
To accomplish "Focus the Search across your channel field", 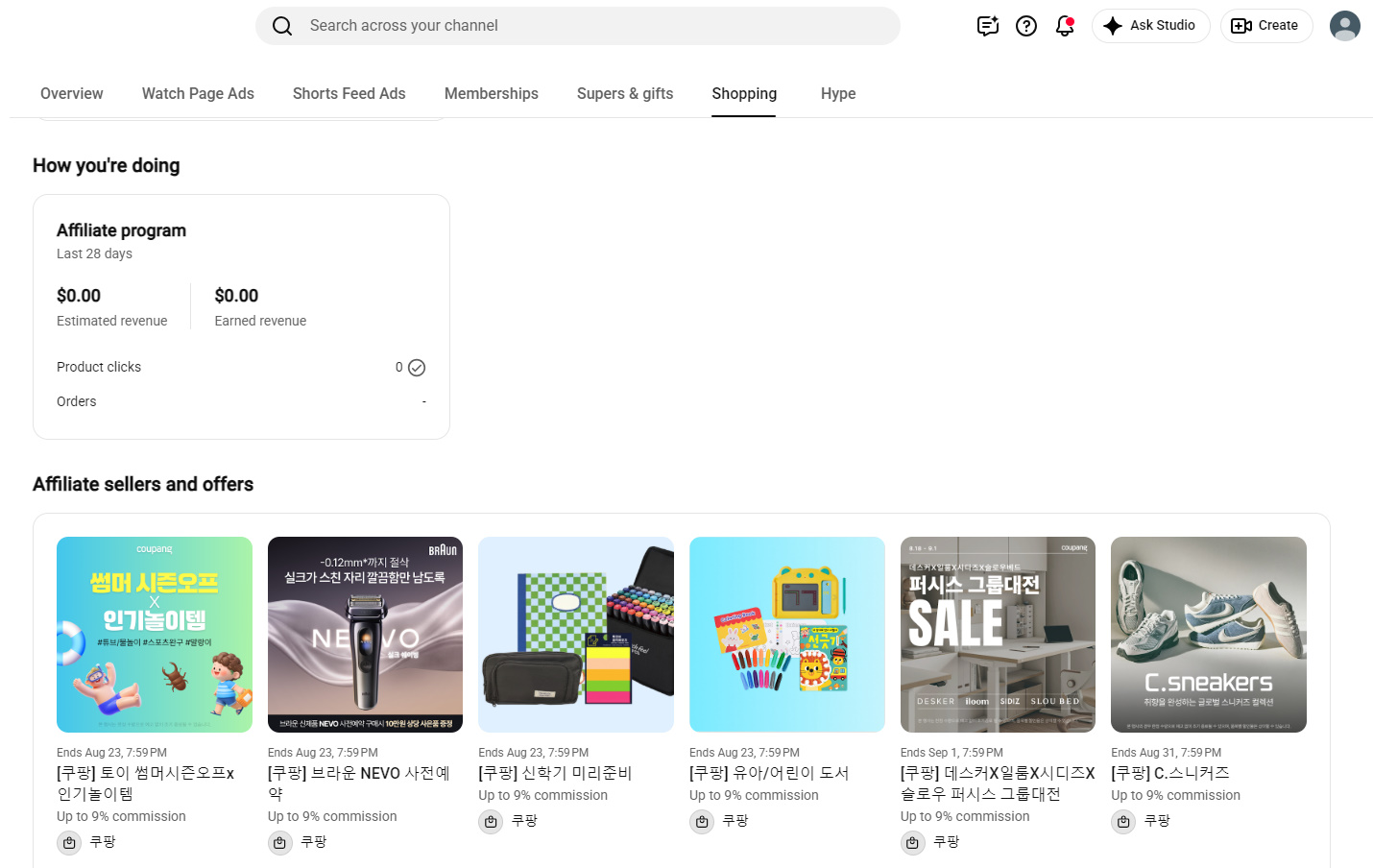I will (x=578, y=26).
